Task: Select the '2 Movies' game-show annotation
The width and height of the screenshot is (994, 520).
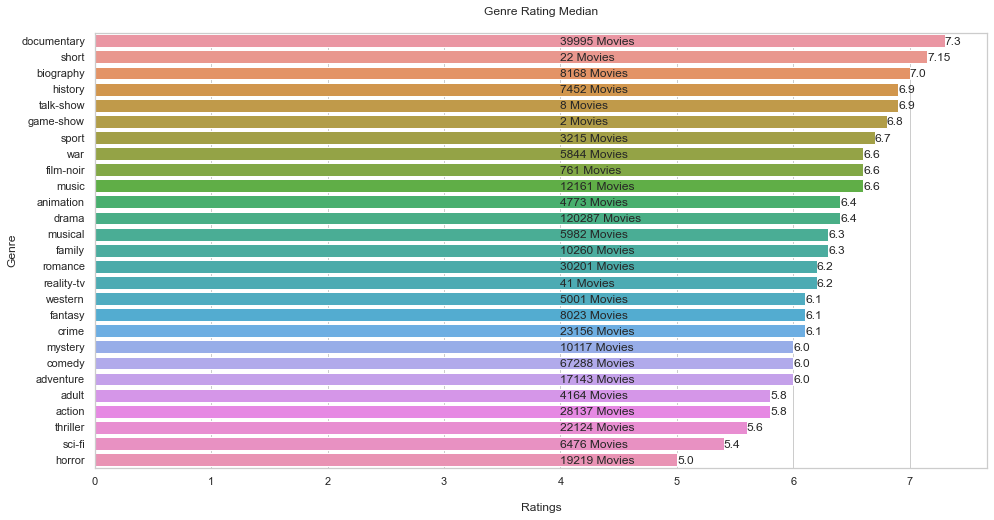Action: point(583,122)
